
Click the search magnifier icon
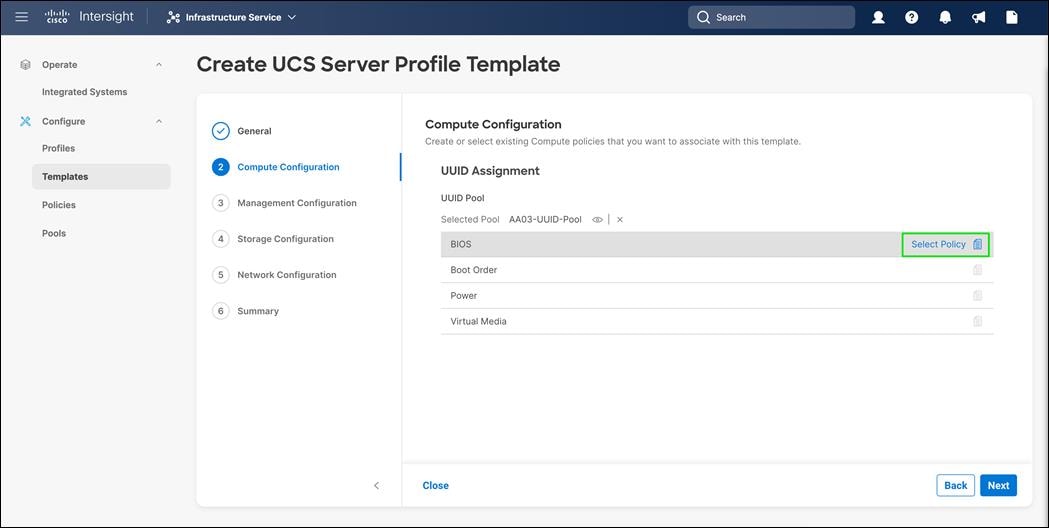(703, 17)
